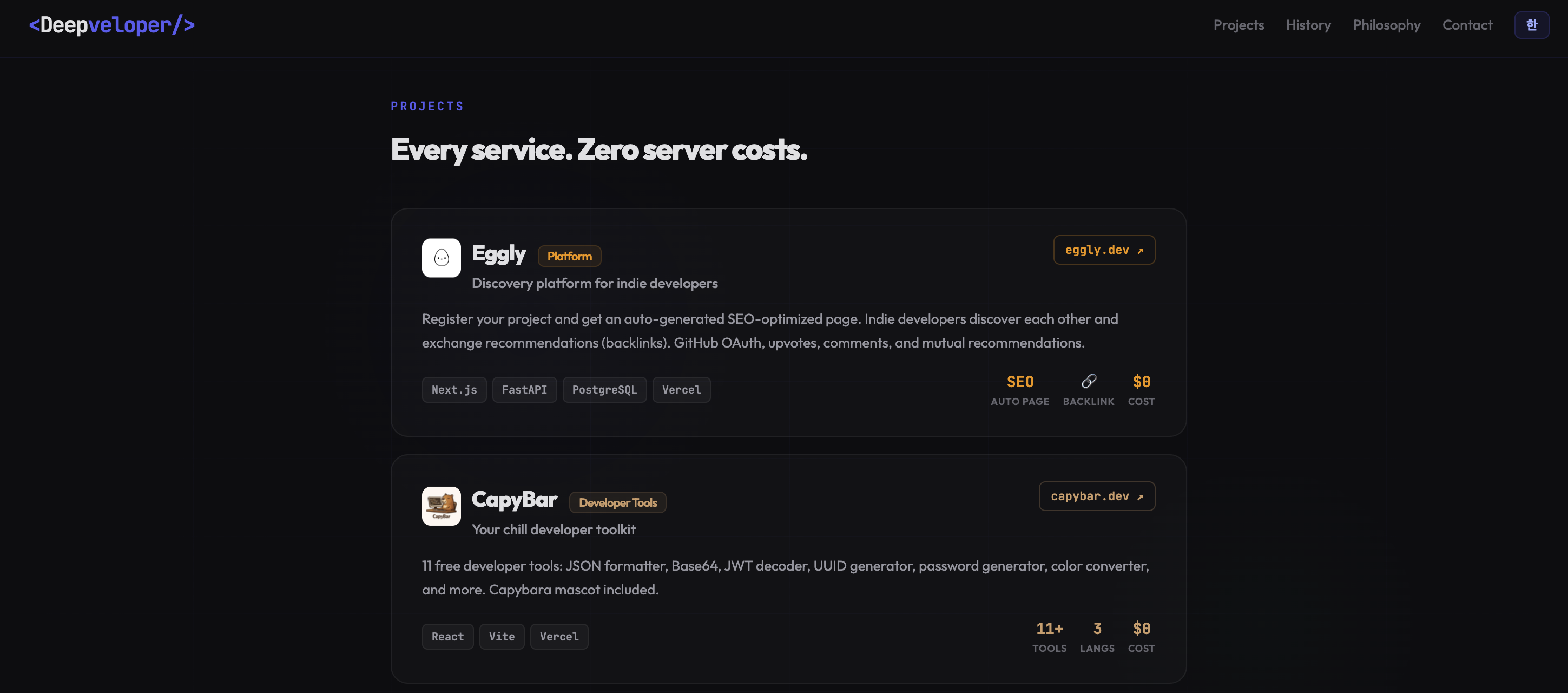Open the Philosophy page from navbar
The height and width of the screenshot is (693, 1568).
pos(1386,25)
